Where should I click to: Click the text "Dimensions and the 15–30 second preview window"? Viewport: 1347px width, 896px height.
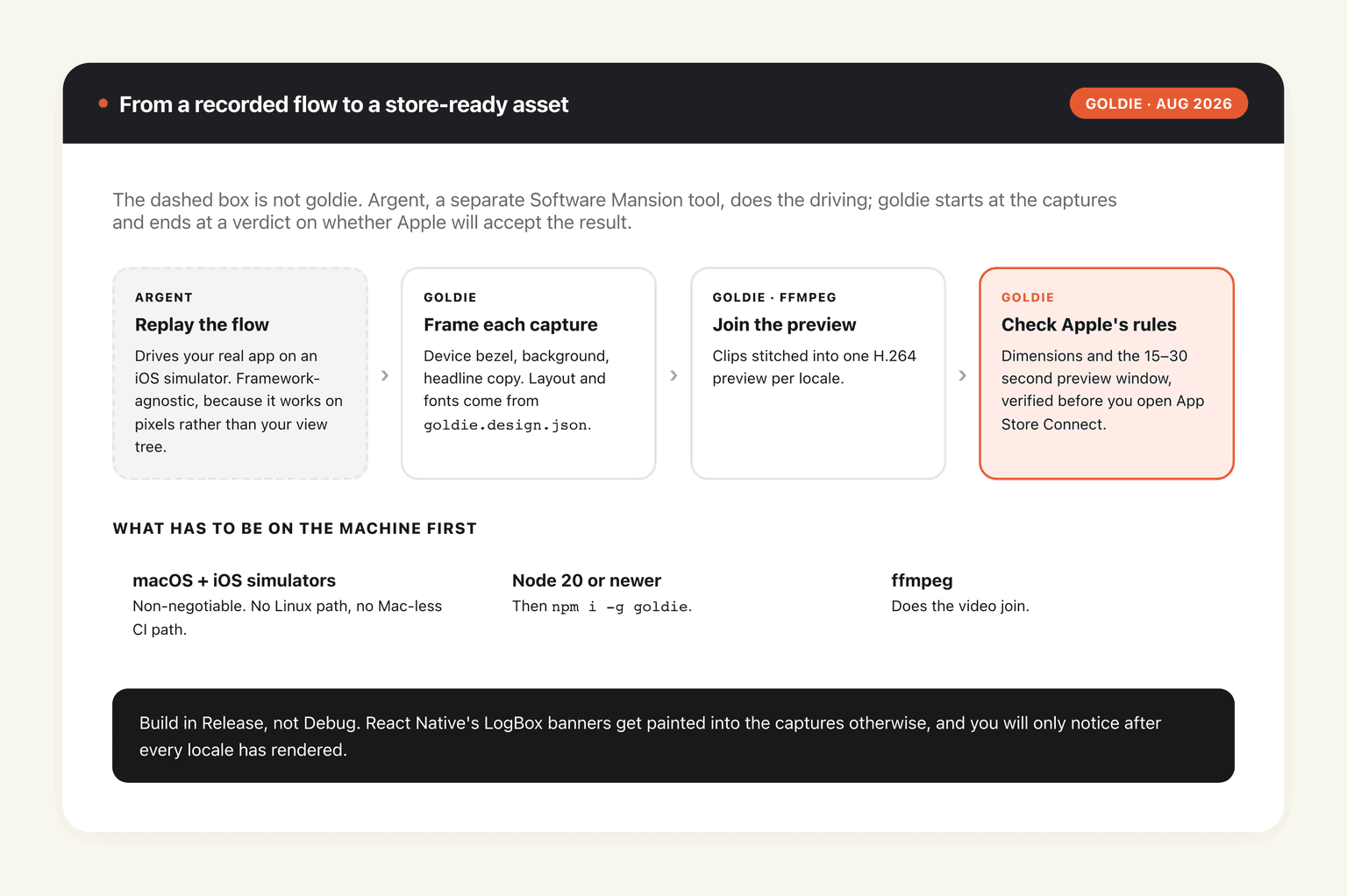click(x=1103, y=389)
